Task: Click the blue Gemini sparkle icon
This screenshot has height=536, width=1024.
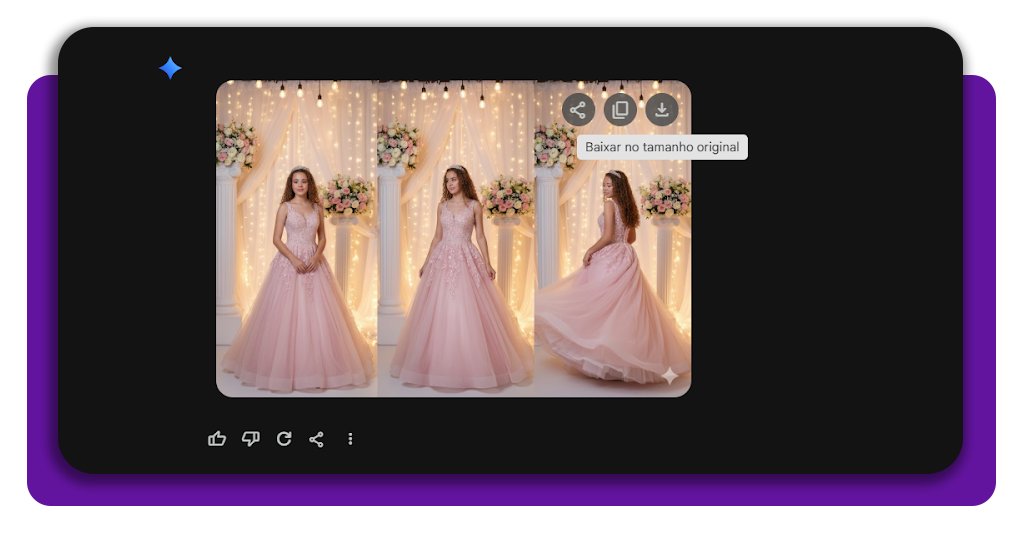Action: pyautogui.click(x=170, y=68)
